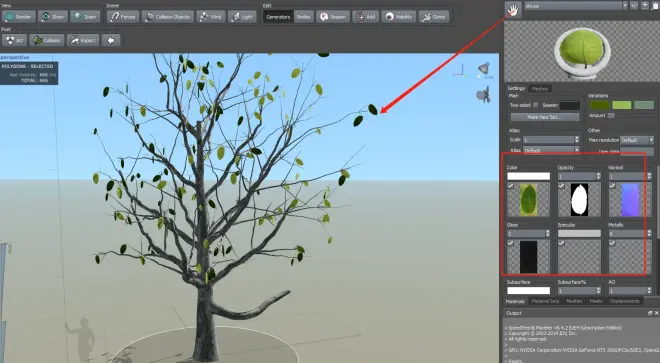Click the Season edit button
This screenshot has height=363, width=660.
tap(333, 17)
